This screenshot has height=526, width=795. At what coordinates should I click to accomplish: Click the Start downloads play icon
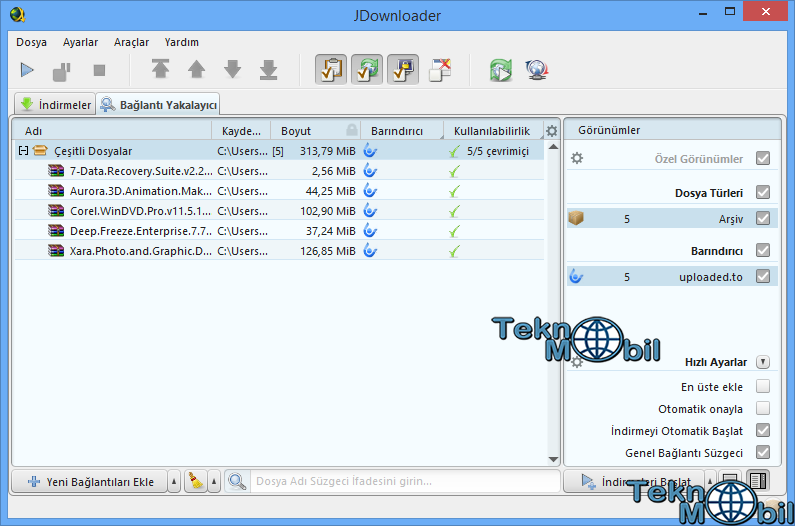click(x=28, y=70)
